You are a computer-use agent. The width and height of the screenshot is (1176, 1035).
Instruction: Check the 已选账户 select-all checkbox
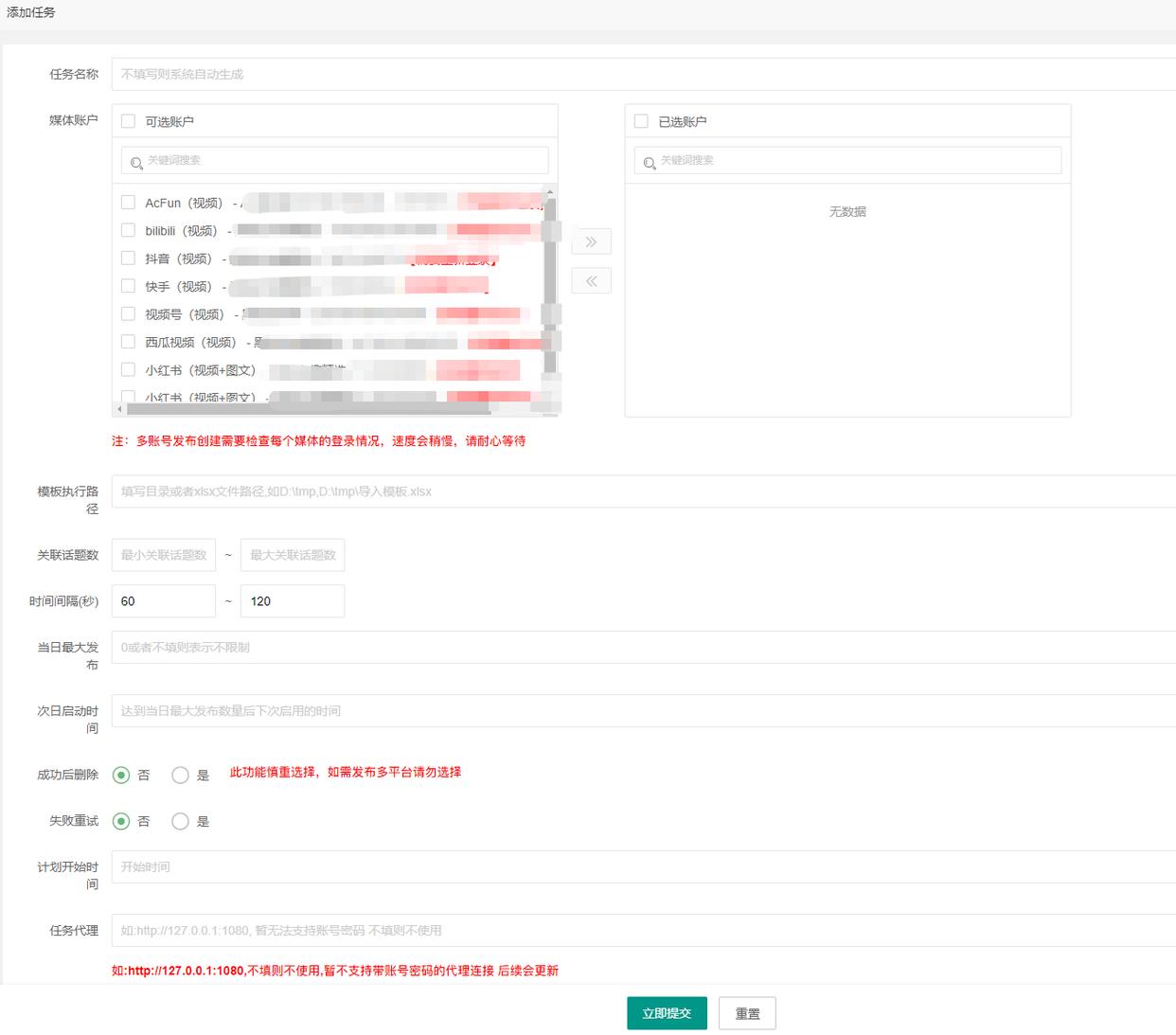click(x=641, y=121)
